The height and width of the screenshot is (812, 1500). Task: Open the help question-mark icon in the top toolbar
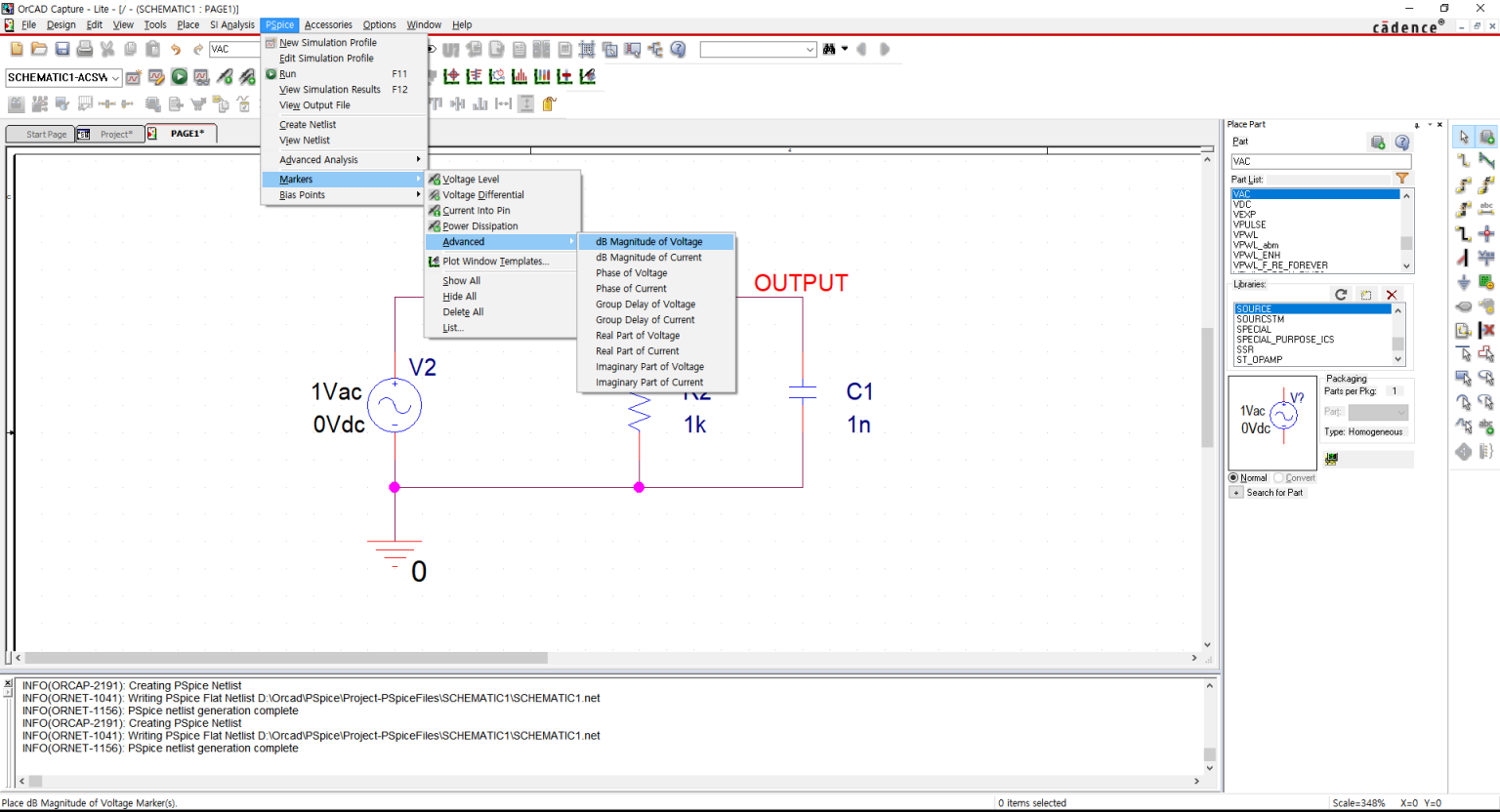click(x=679, y=49)
